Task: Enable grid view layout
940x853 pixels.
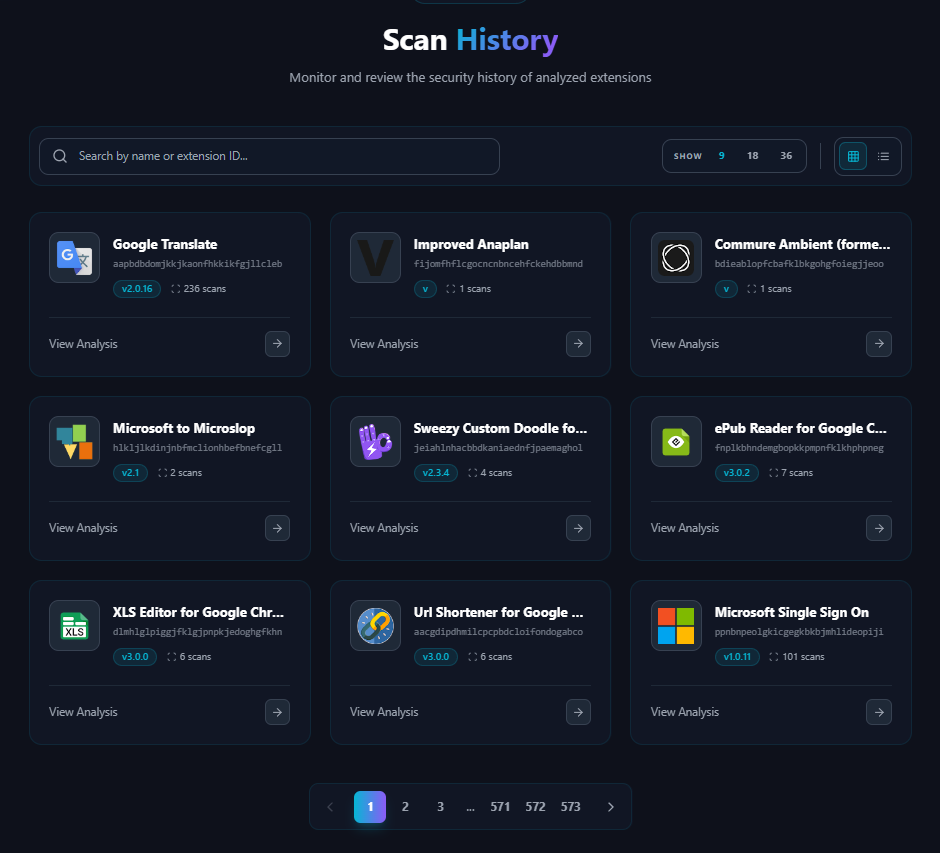Action: (852, 156)
